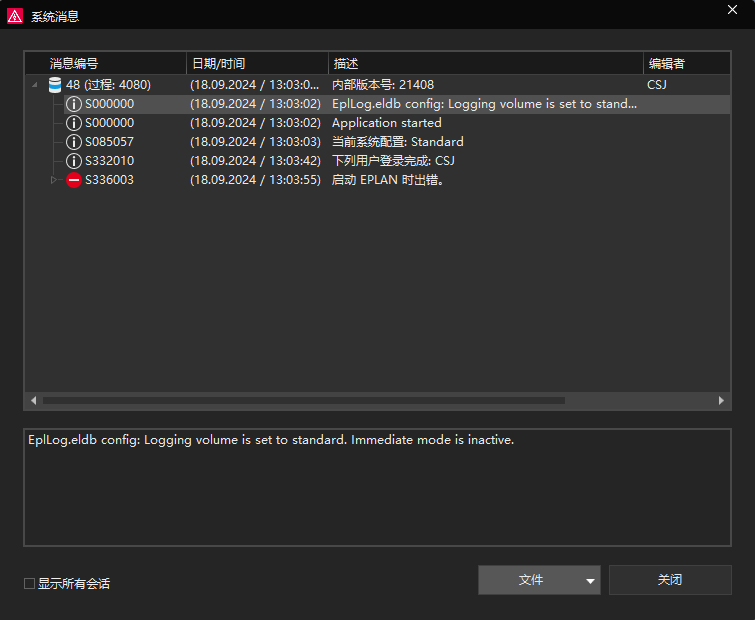This screenshot has width=755, height=620.
Task: Open the 文件 button dropdown arrow
Action: pos(590,580)
